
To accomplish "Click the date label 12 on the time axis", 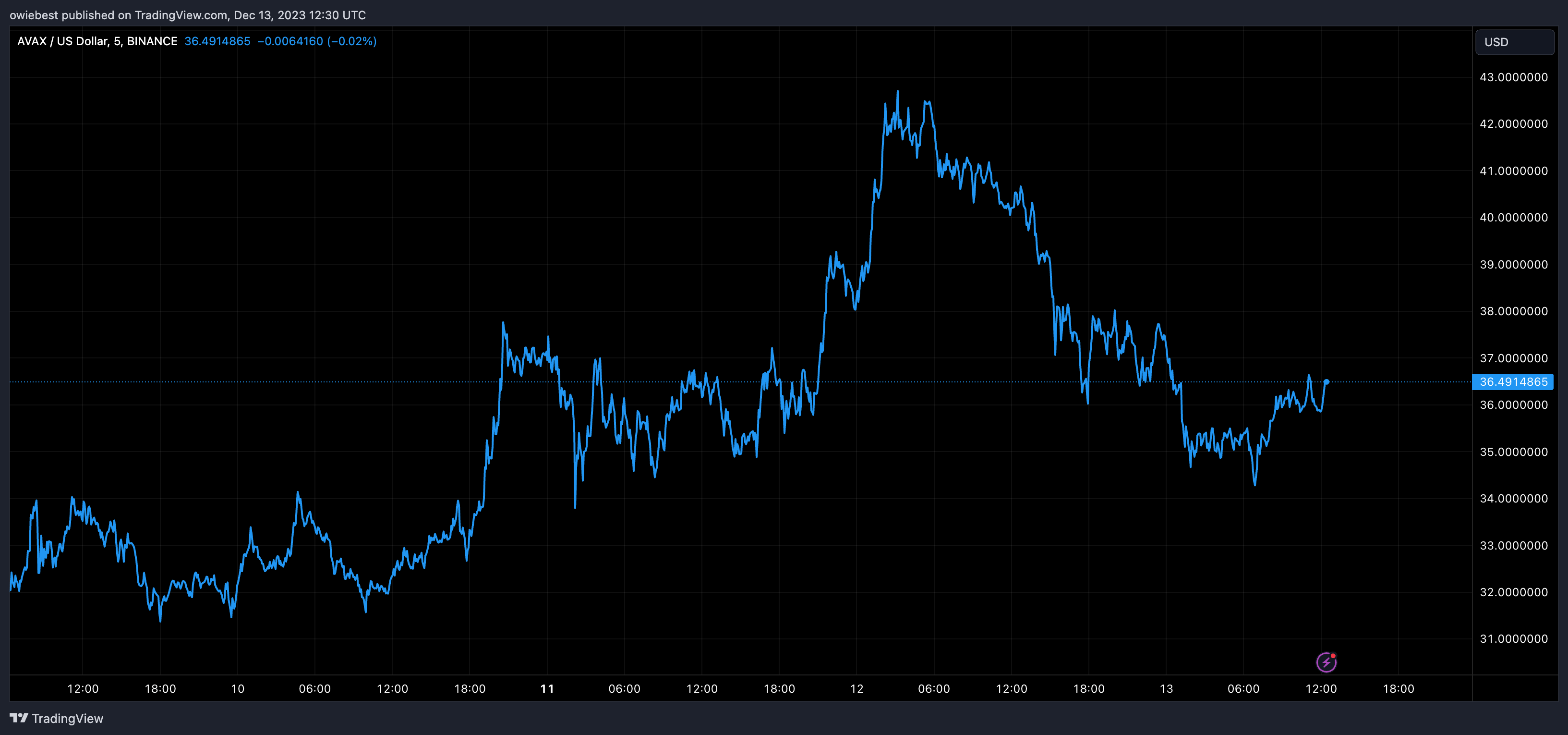I will tap(856, 689).
